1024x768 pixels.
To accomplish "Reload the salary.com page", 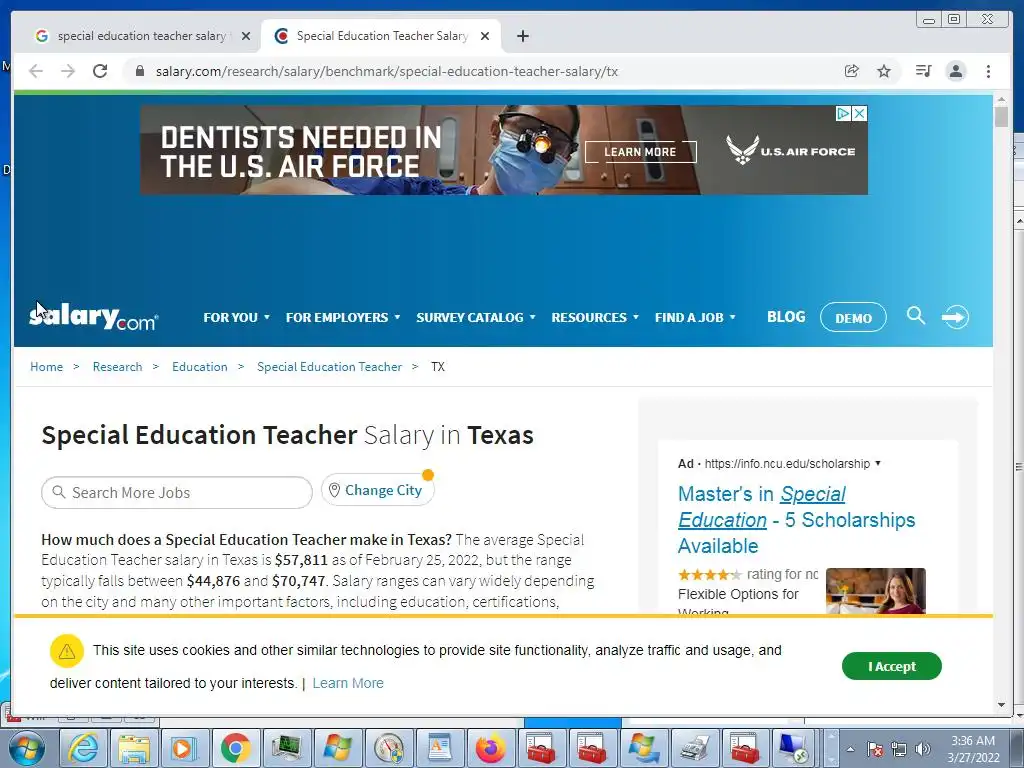I will pos(100,71).
